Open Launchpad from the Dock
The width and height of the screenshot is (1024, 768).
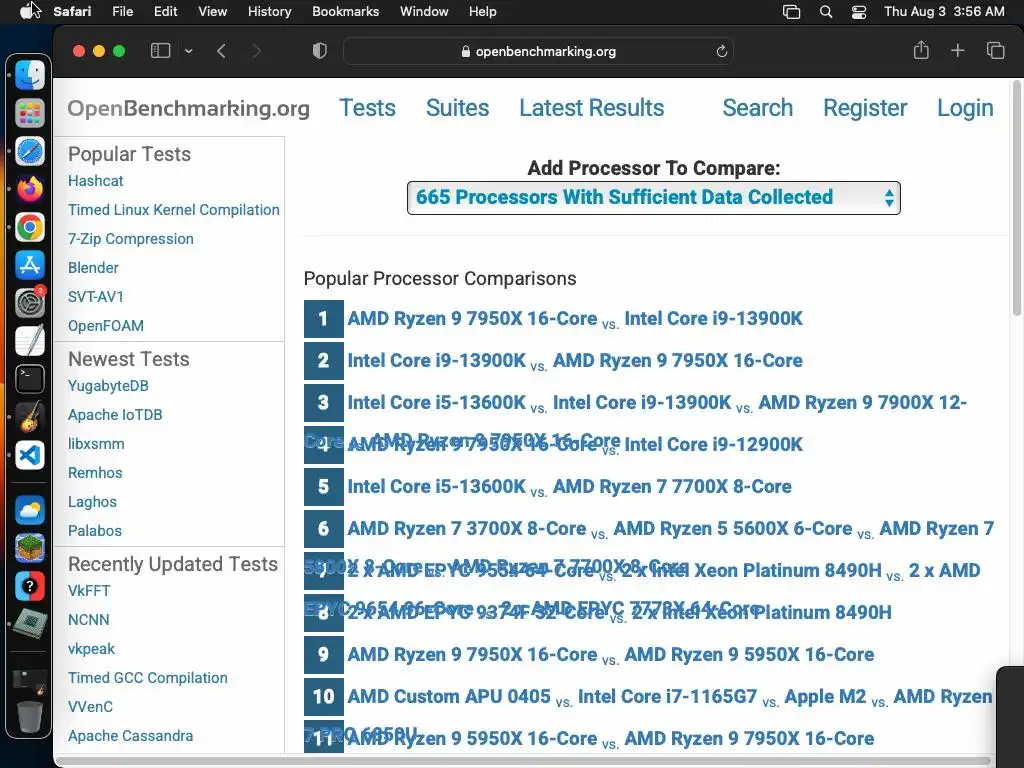pos(29,114)
